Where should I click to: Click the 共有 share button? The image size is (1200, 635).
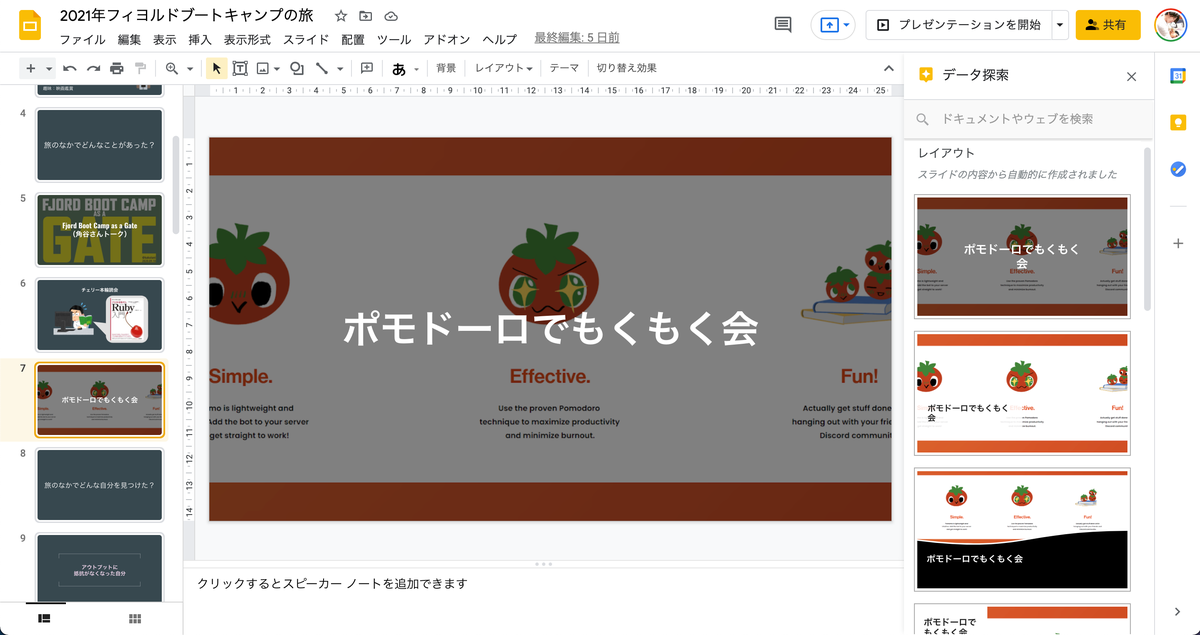point(1108,25)
